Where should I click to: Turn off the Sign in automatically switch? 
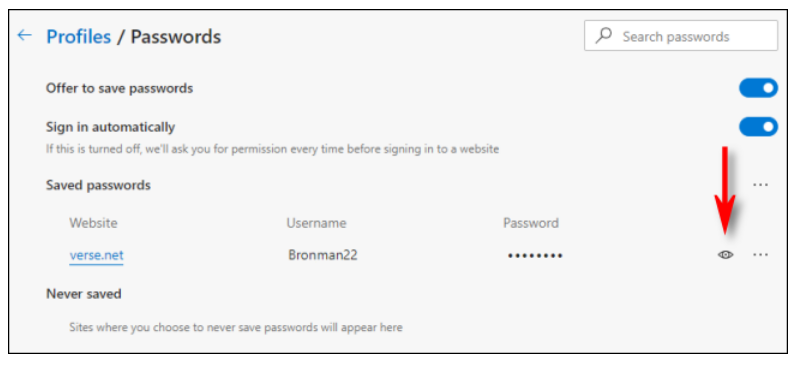tap(758, 127)
